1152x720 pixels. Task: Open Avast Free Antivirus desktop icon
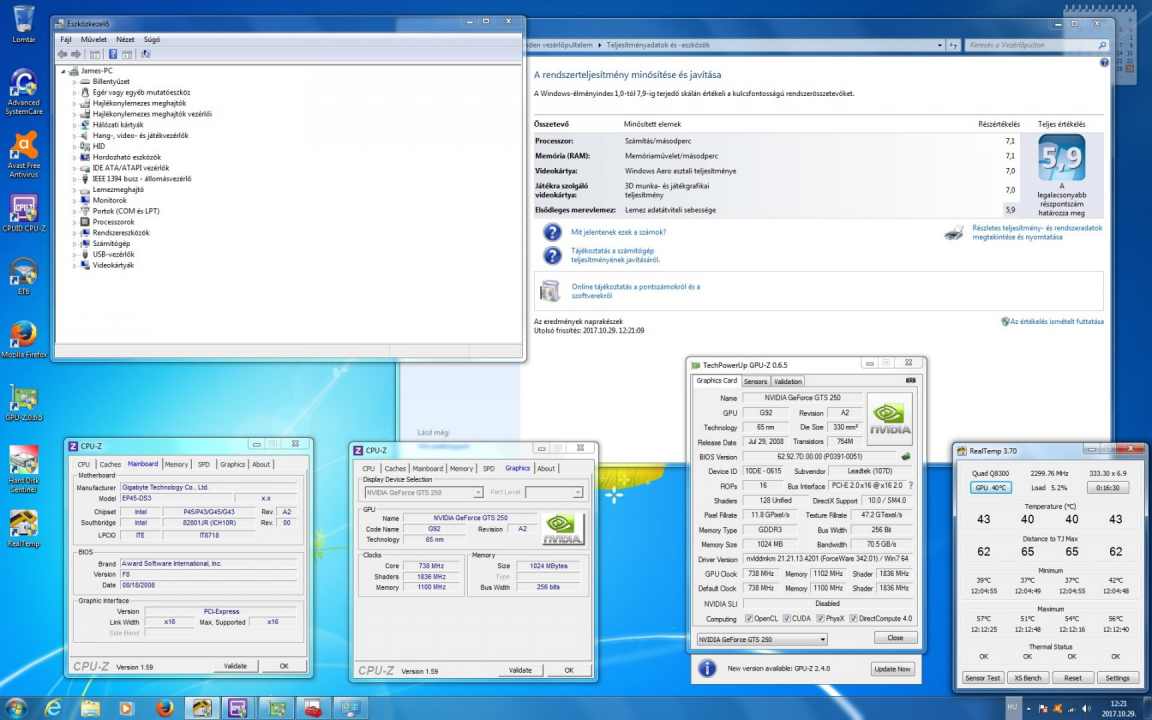click(24, 154)
